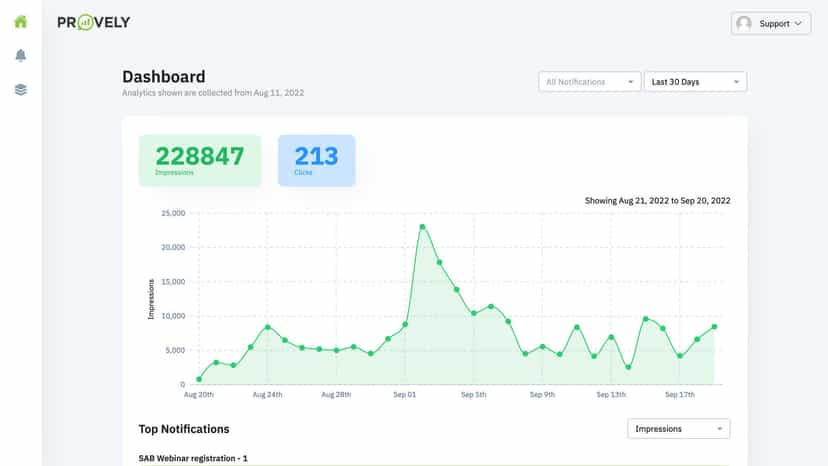
Task: Click the Showing Aug 21, 2022 to Sep 20, 2022 text
Action: pos(657,201)
